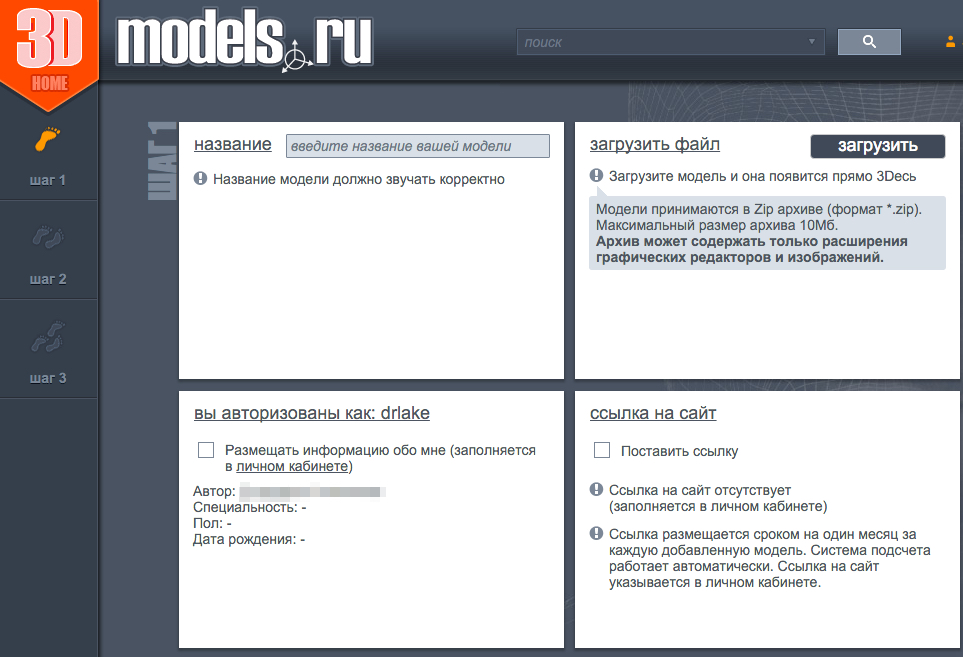Tick the 'Поставить ссылку' checkbox
Image resolution: width=963 pixels, height=657 pixels.
coord(602,451)
